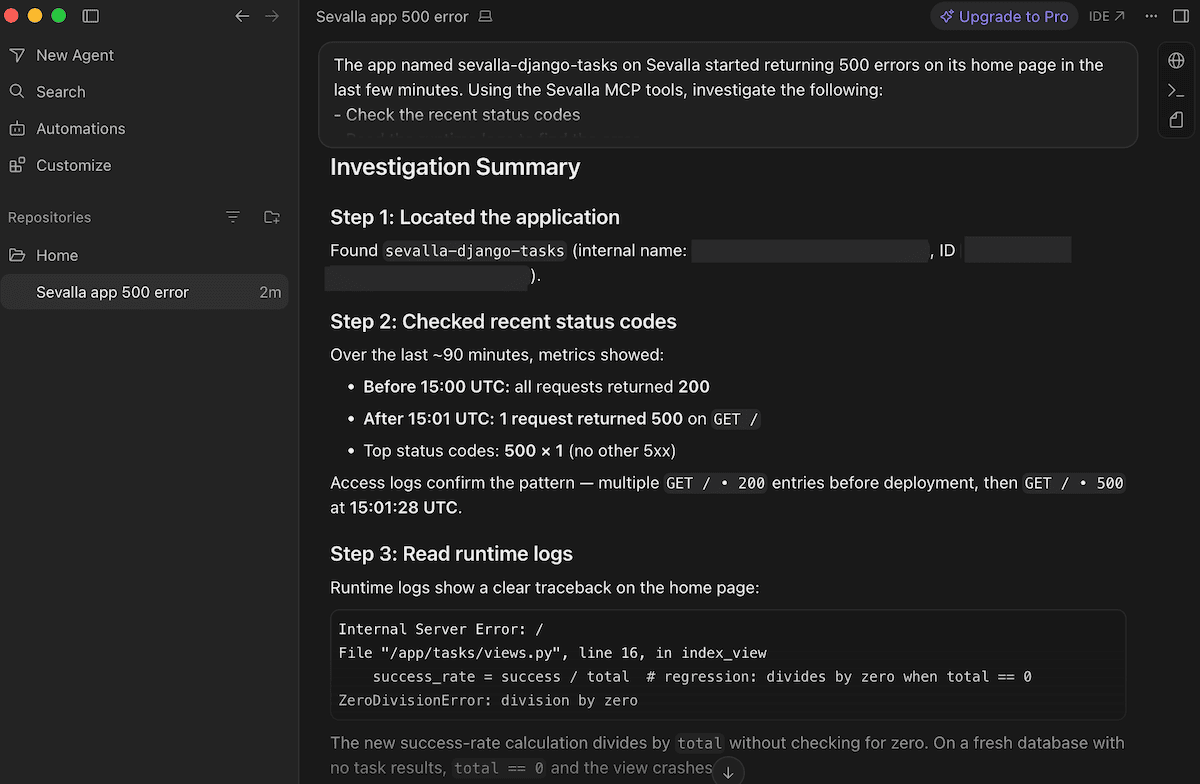Click Upgrade to Pro button
1200x784 pixels.
point(1004,16)
